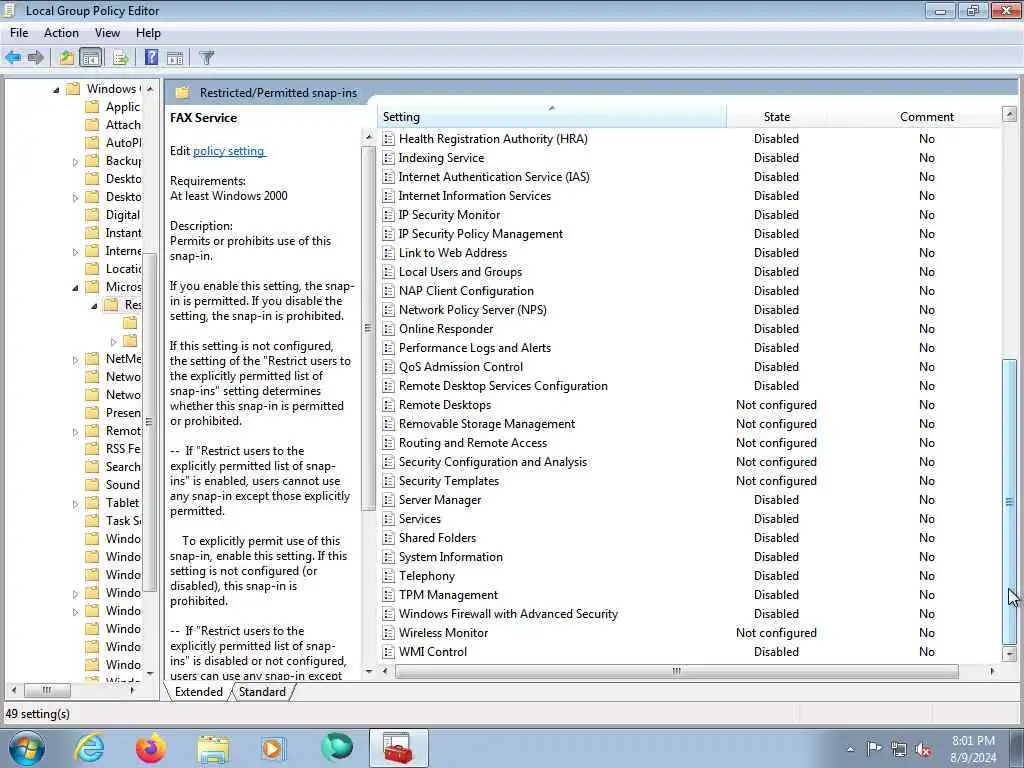Select the Task S tree item
This screenshot has height=768, width=1024.
[x=123, y=521]
